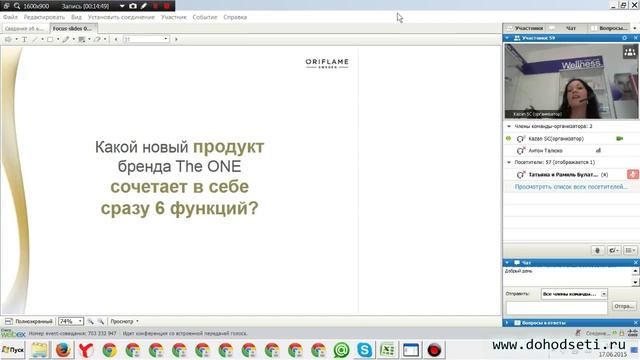Screen dimensions: 640x360
Task: Take a snapshot with recorder camera icon
Action: pos(133,6)
